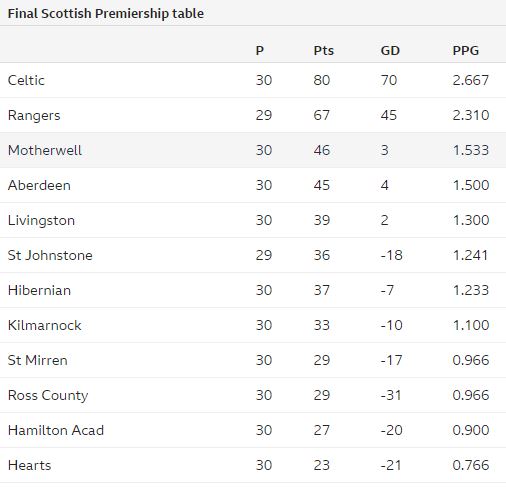Click the Ross County team name
Viewport: 506px width, 491px height.
point(48,396)
